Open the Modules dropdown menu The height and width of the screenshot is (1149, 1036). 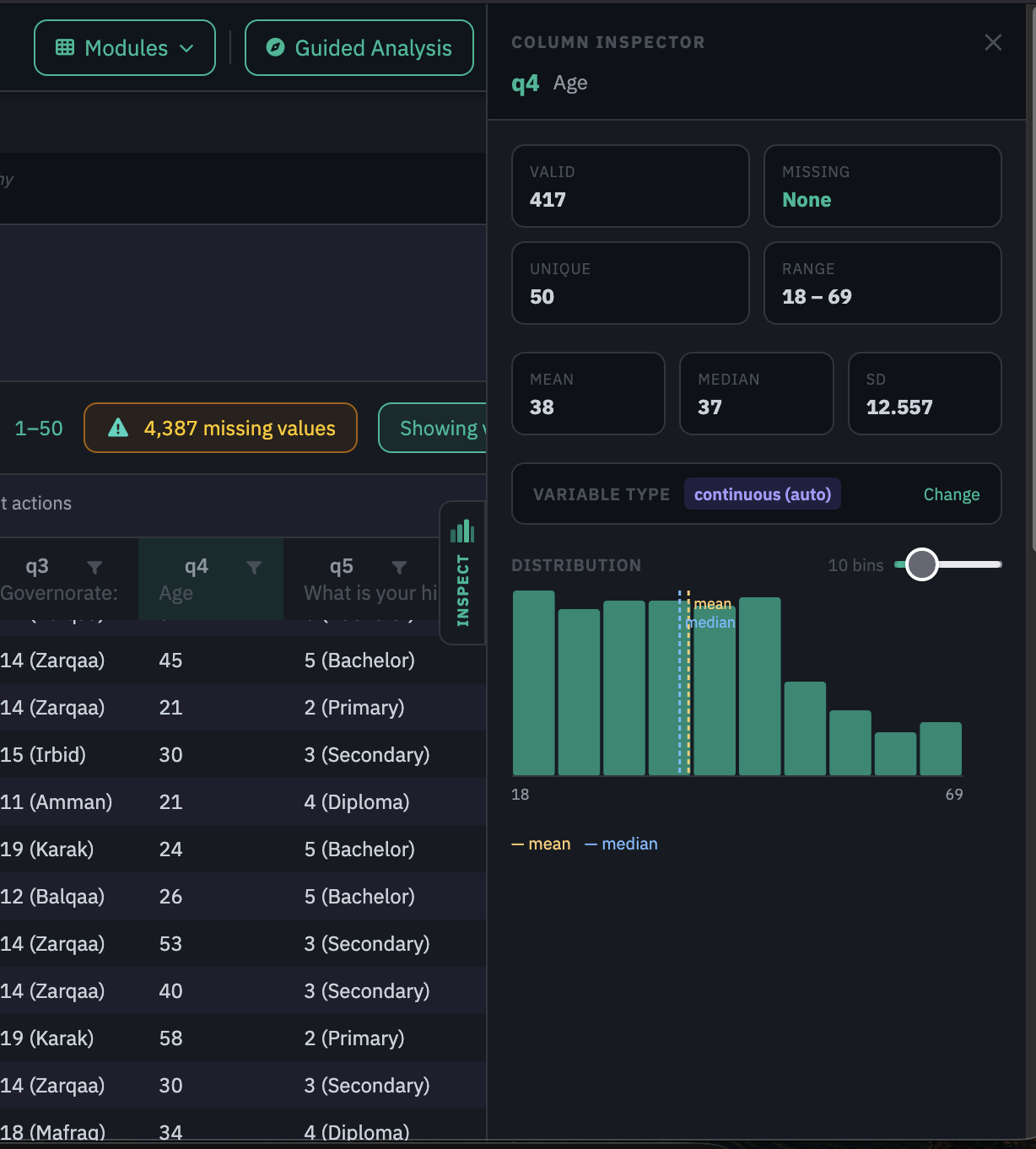pyautogui.click(x=125, y=48)
